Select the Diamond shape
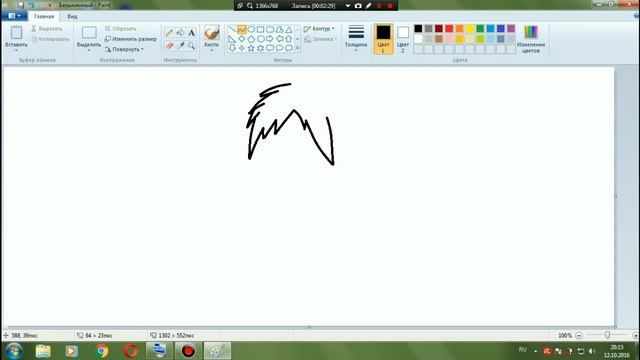 (242, 39)
